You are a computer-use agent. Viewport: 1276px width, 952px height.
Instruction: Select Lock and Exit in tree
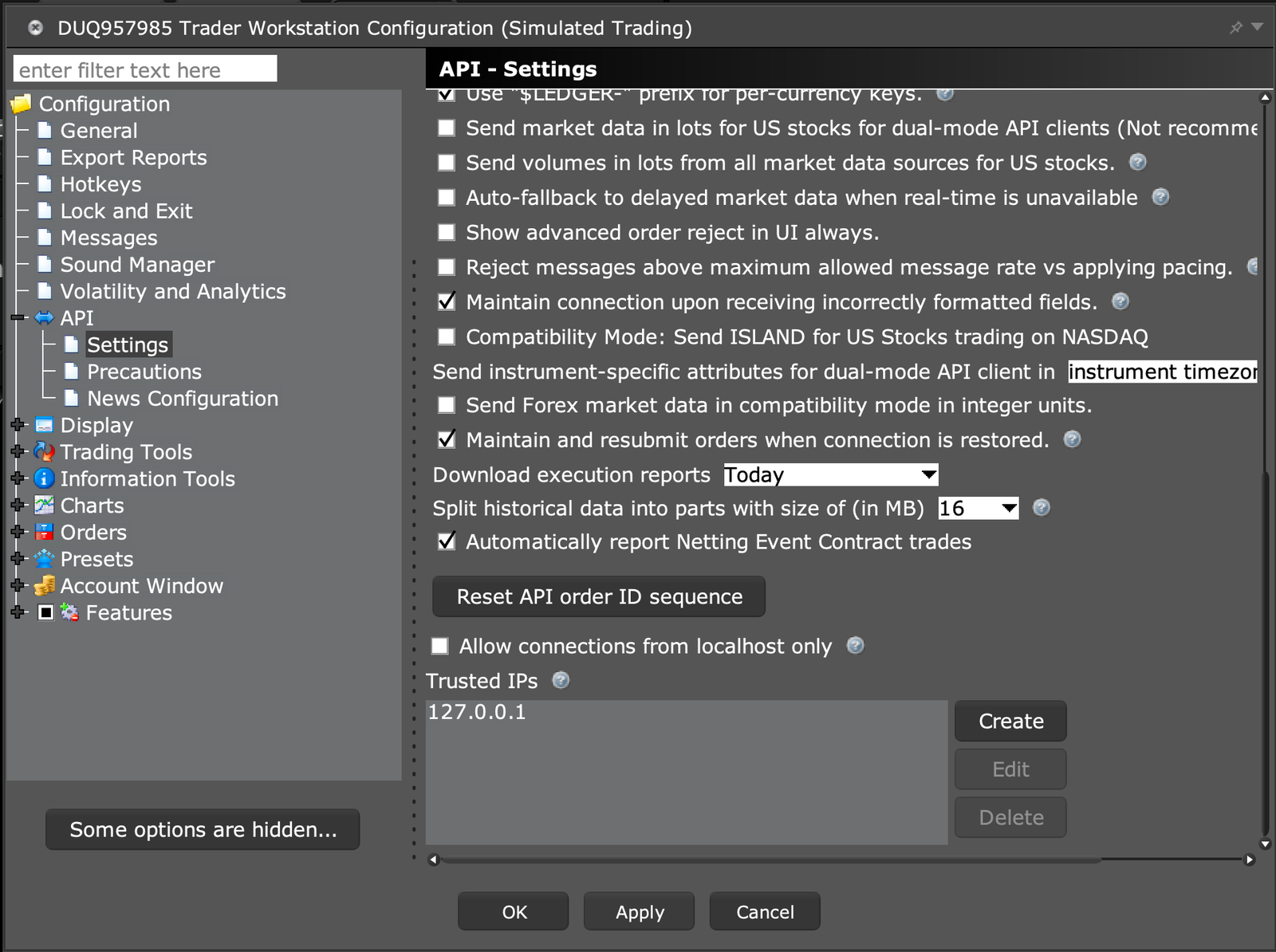click(126, 210)
